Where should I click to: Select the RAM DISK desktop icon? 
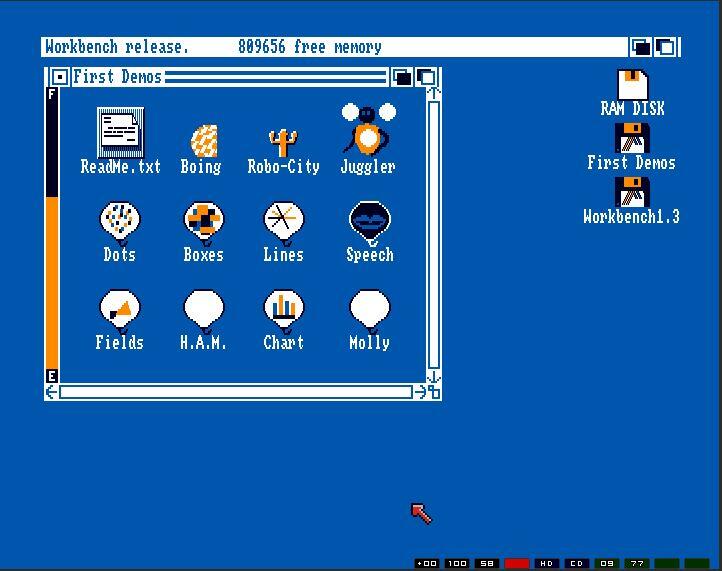[x=632, y=85]
